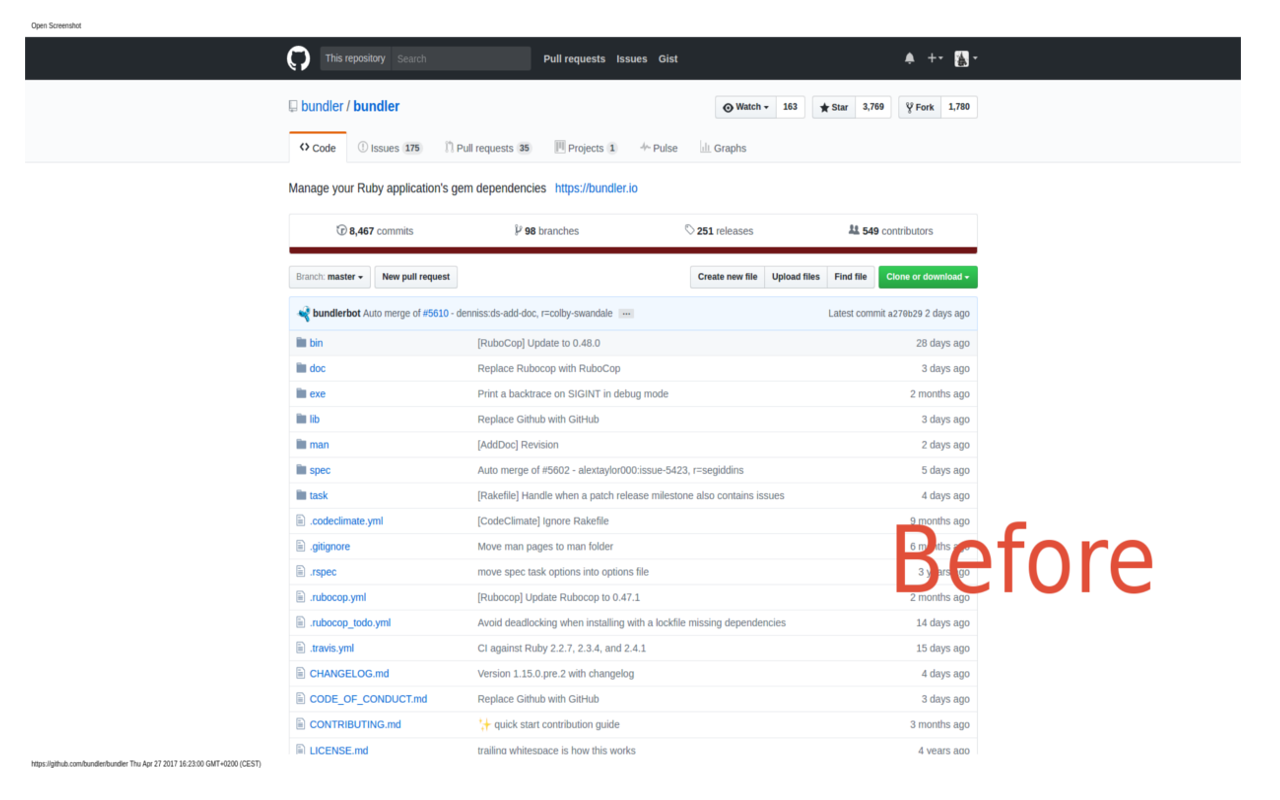The image size is (1280, 800).
Task: Focus the repository search field
Action: pyautogui.click(x=461, y=59)
